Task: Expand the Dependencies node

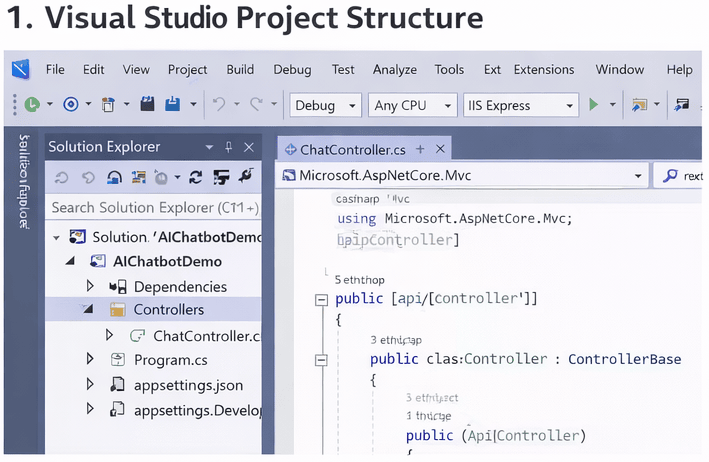Action: coord(90,286)
